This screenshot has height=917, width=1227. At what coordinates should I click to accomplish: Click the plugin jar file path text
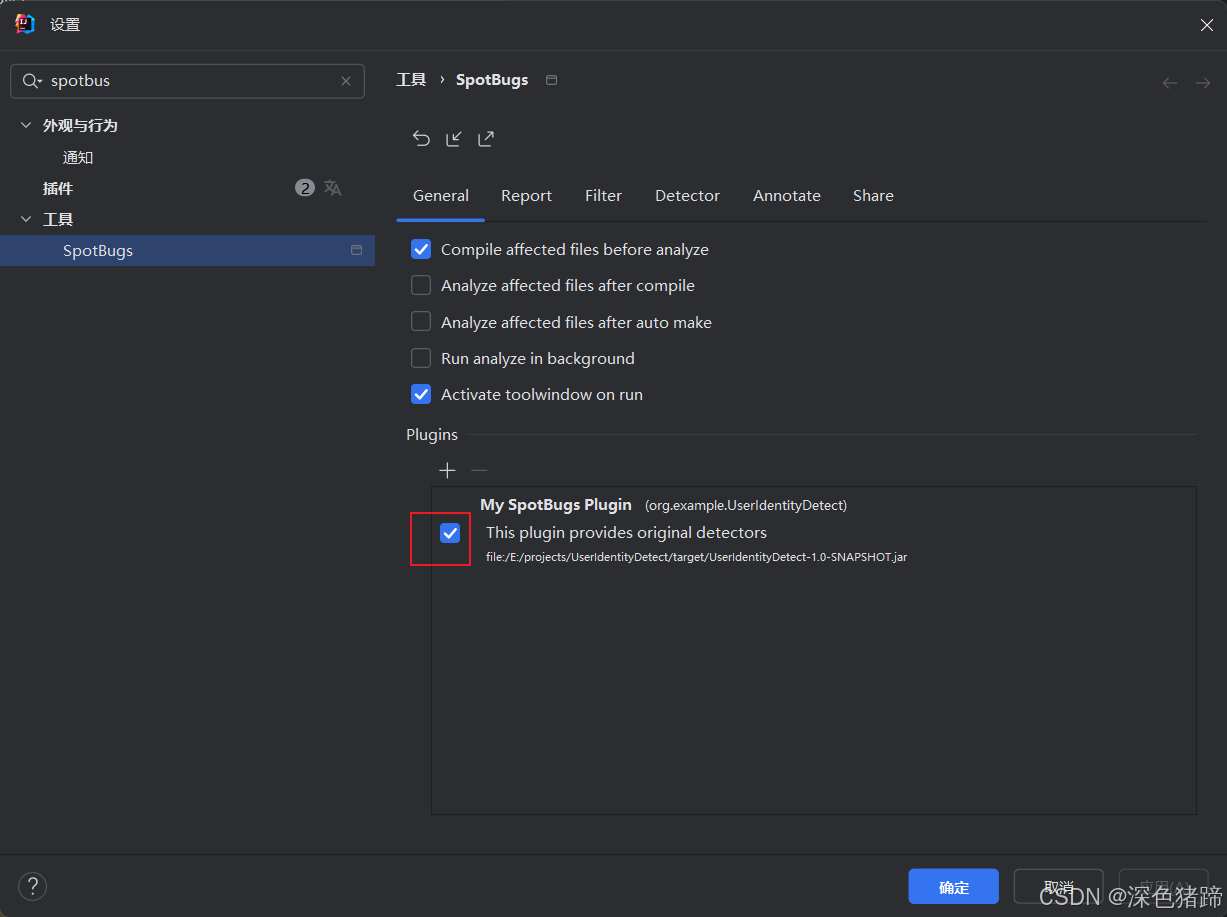coord(696,557)
